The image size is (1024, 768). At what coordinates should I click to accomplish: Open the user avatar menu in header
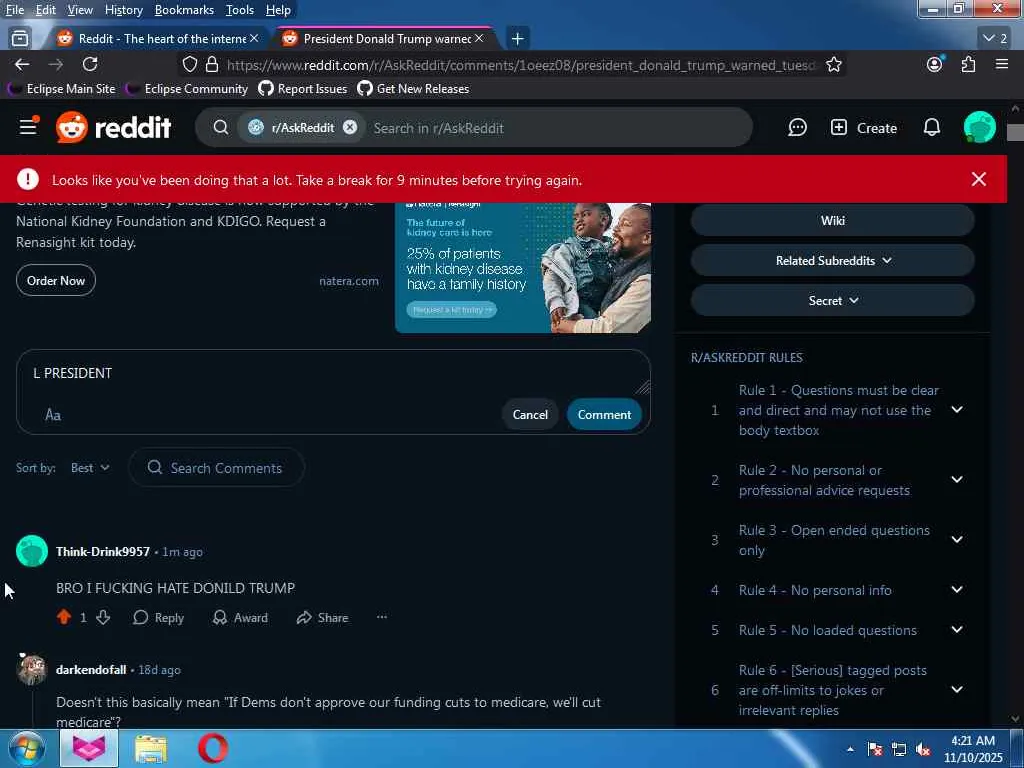point(979,127)
